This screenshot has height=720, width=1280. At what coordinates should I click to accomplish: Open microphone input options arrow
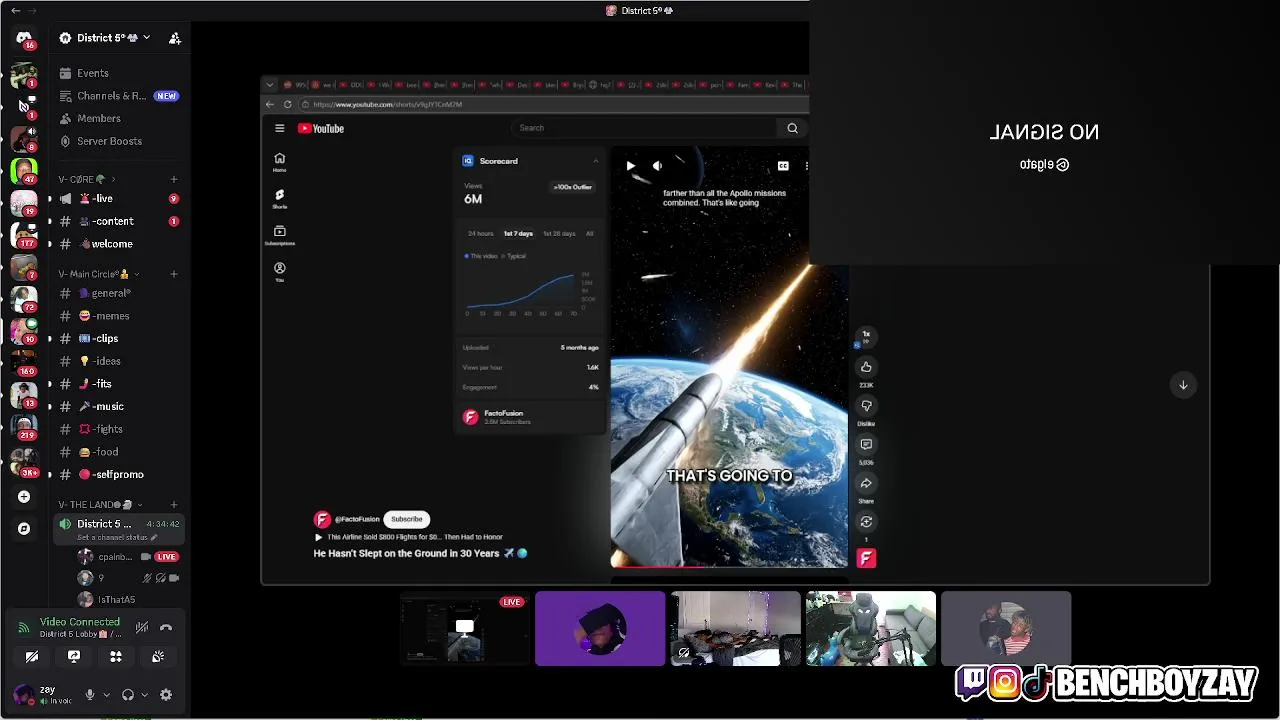(x=106, y=695)
